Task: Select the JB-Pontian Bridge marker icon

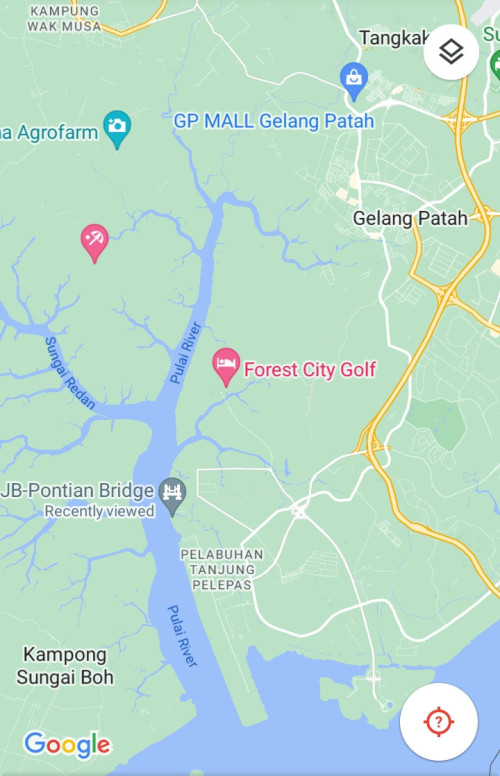Action: tap(172, 496)
